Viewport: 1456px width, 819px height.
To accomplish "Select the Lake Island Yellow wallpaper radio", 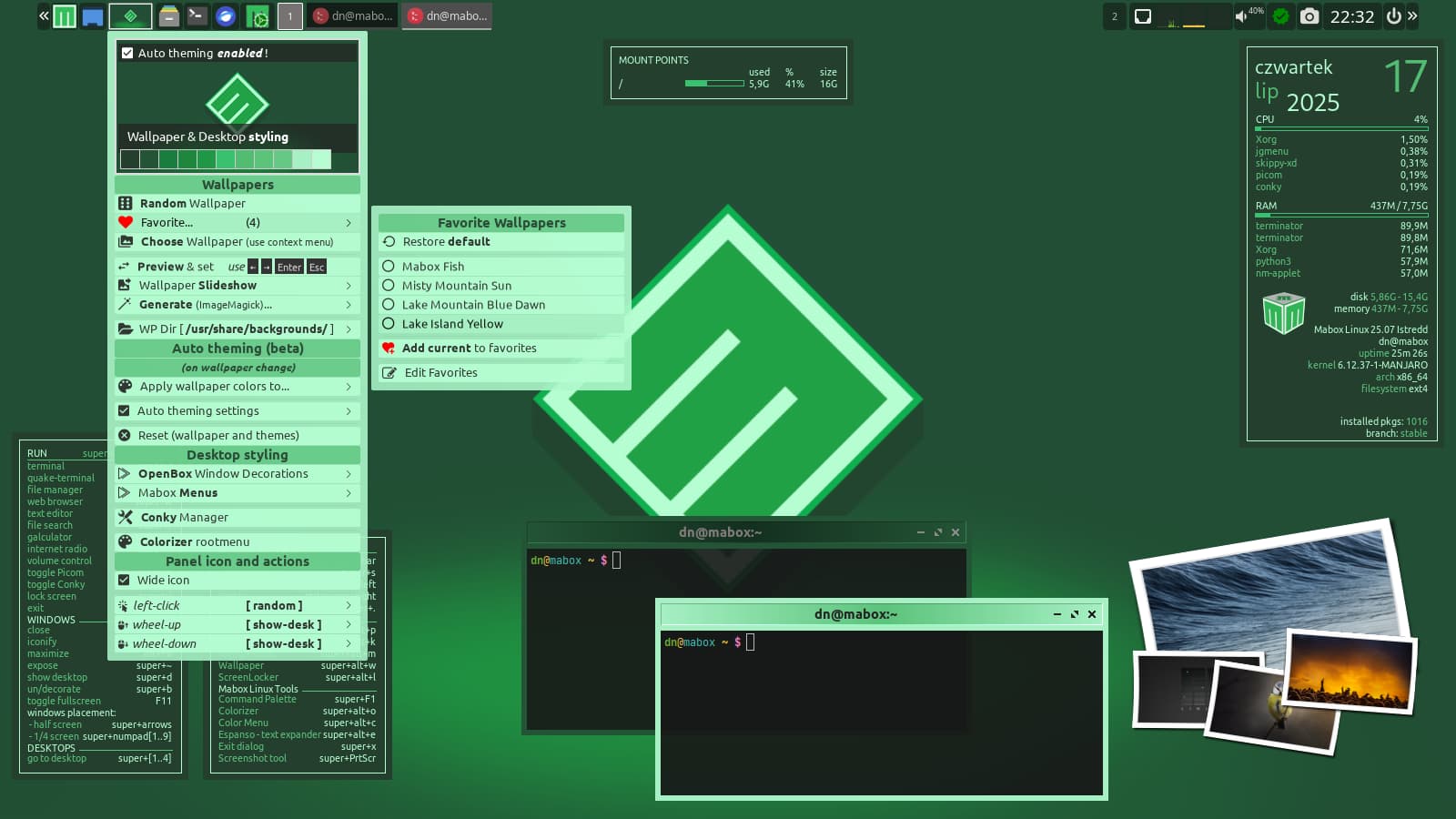I will coord(389,324).
